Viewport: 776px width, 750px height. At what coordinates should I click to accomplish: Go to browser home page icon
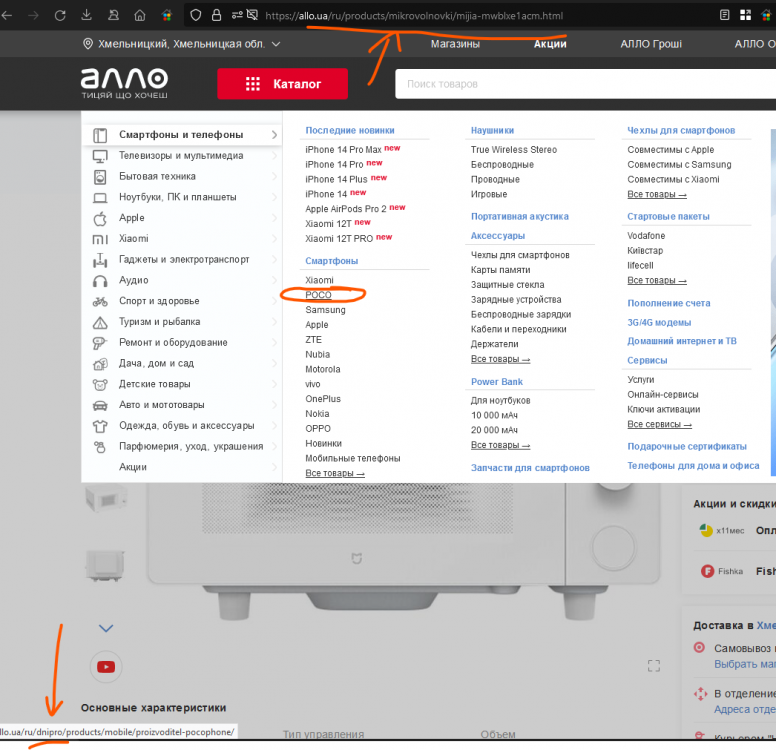[x=140, y=16]
